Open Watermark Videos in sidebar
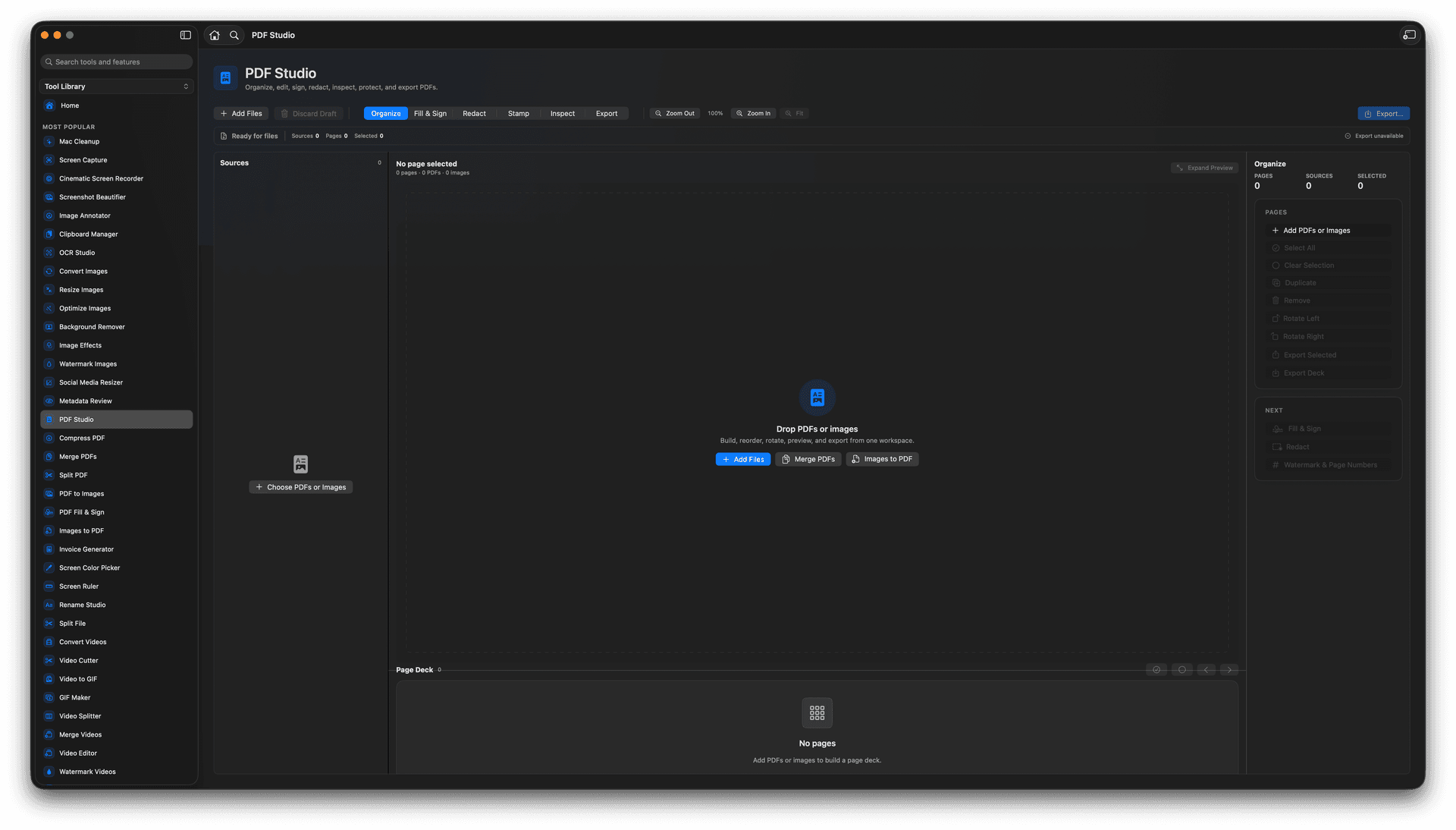The height and width of the screenshot is (830, 1456). click(117, 772)
